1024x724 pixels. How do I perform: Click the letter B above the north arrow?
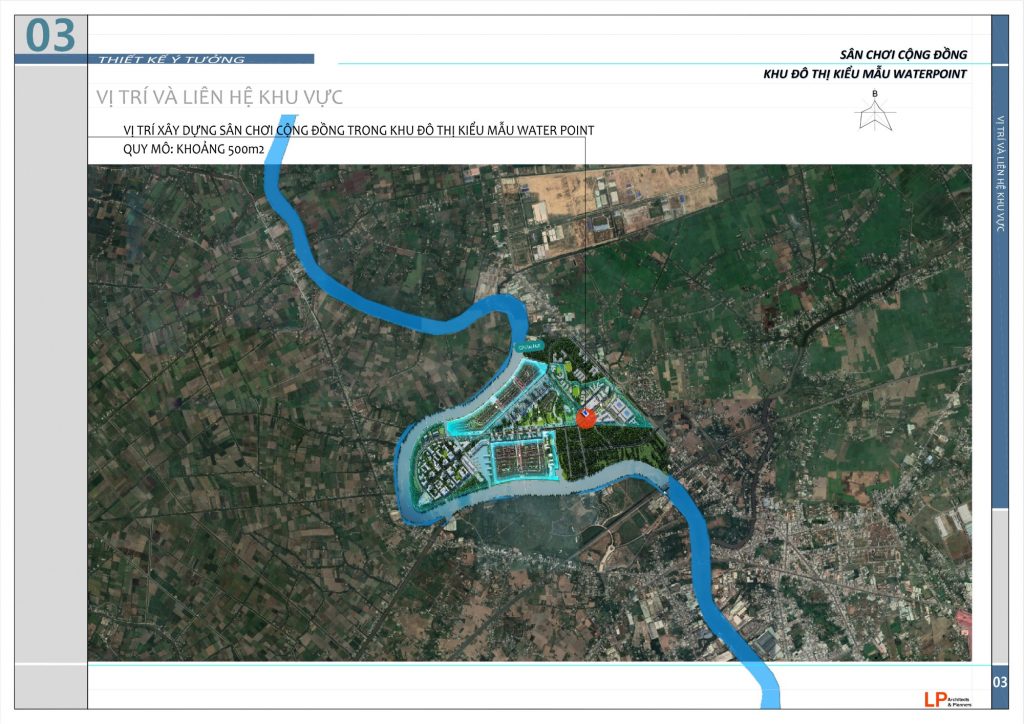click(875, 95)
